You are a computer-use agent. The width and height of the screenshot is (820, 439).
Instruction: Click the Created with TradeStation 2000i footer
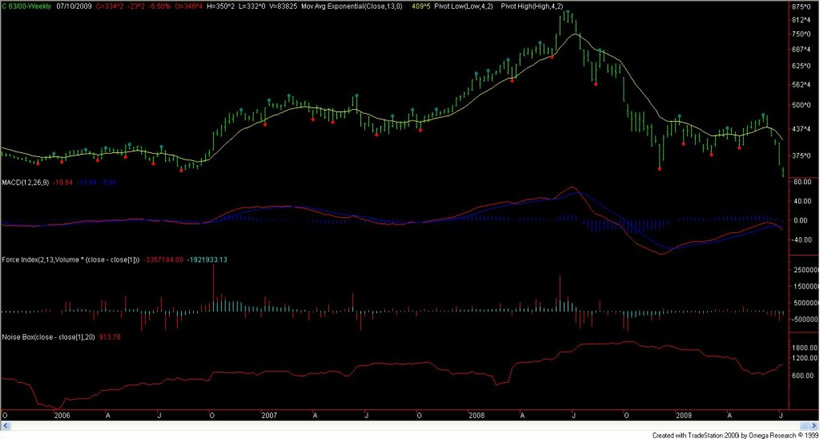[733, 434]
